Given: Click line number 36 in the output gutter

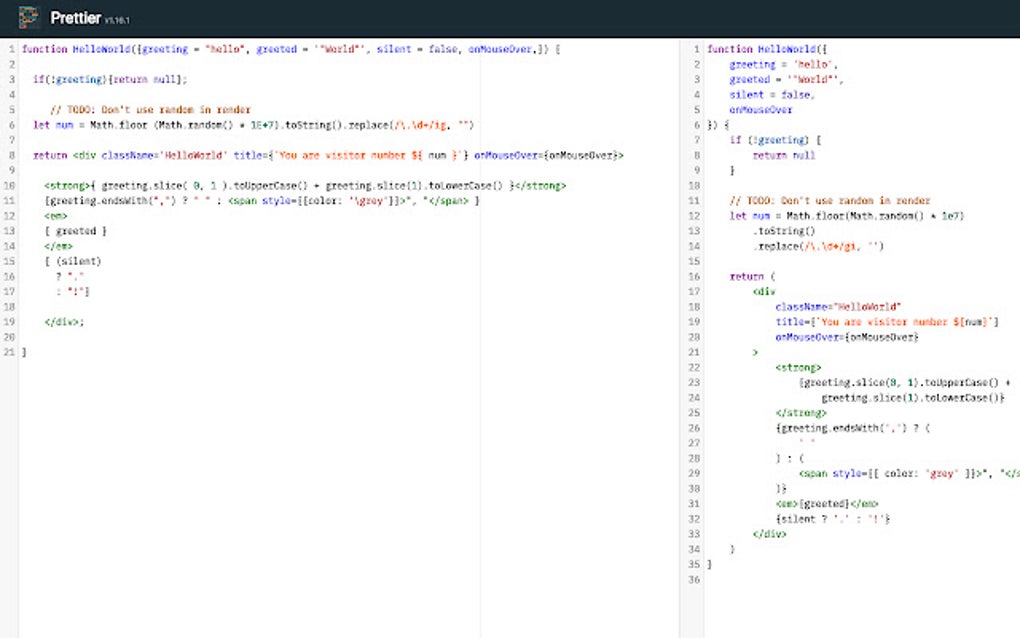Looking at the screenshot, I should pos(692,579).
